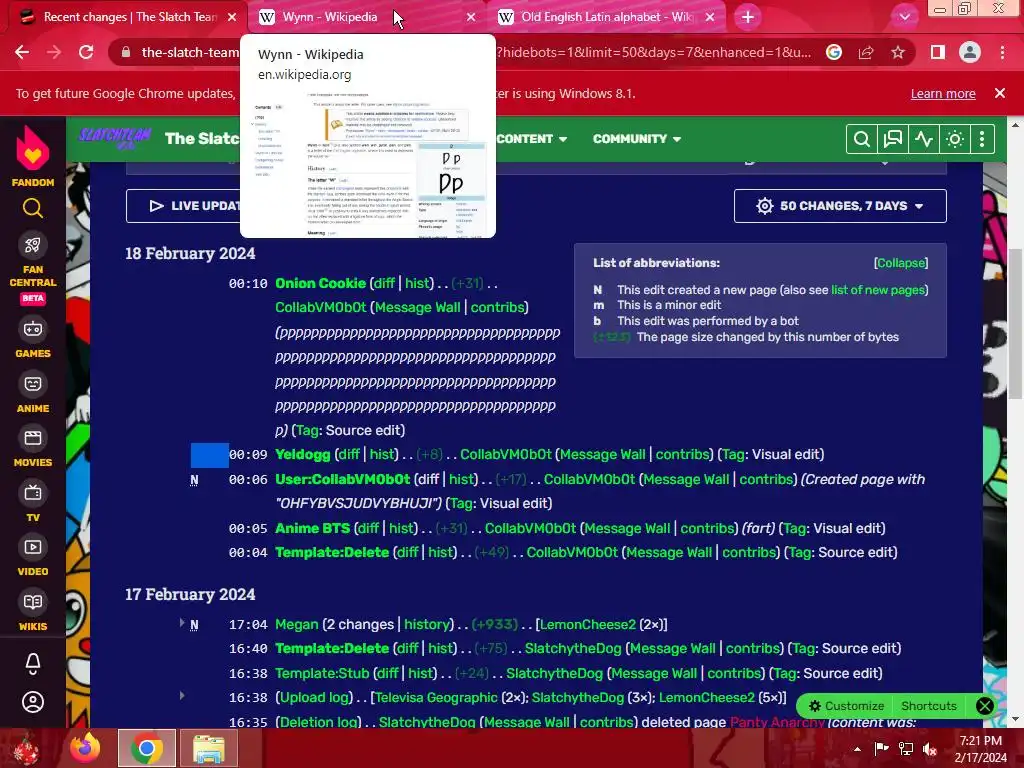Expand the Megan grouped changes arrow
The image size is (1024, 768).
182,623
